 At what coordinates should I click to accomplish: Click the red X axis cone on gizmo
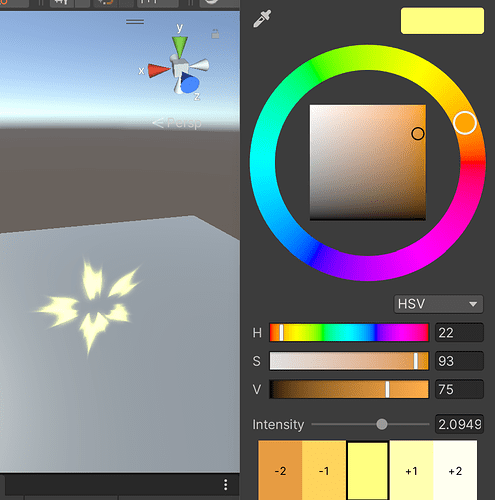click(158, 71)
